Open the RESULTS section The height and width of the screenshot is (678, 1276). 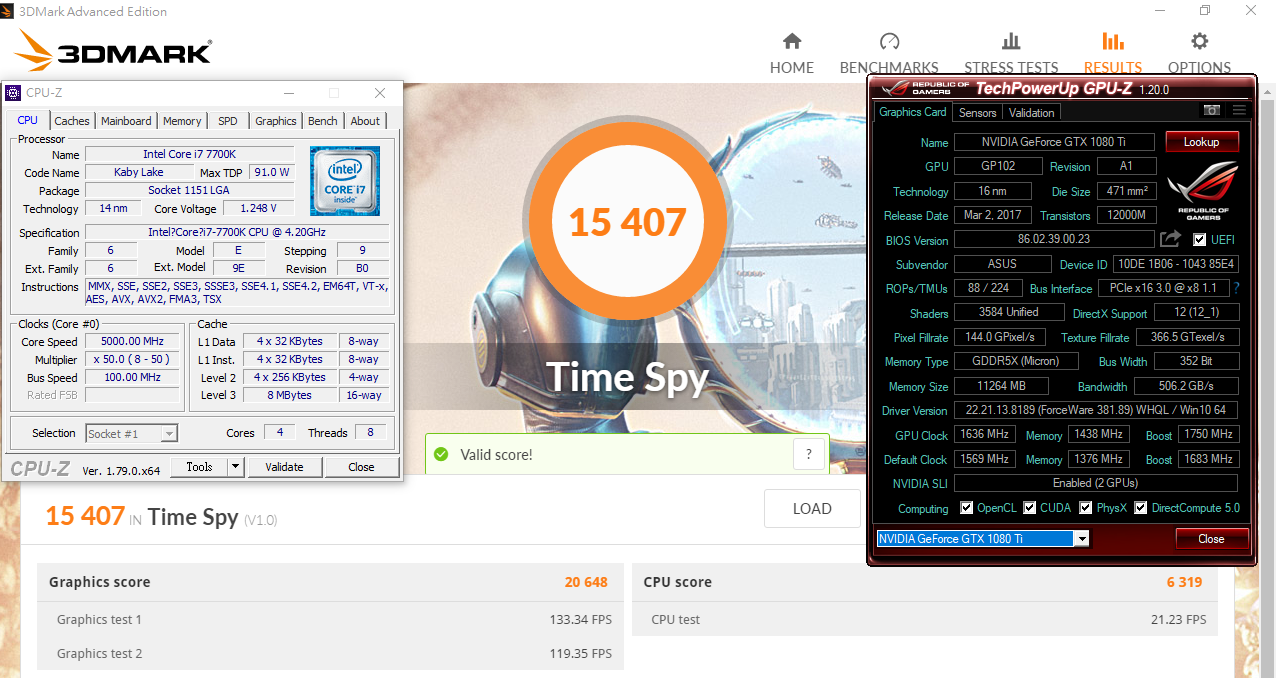[x=1113, y=53]
